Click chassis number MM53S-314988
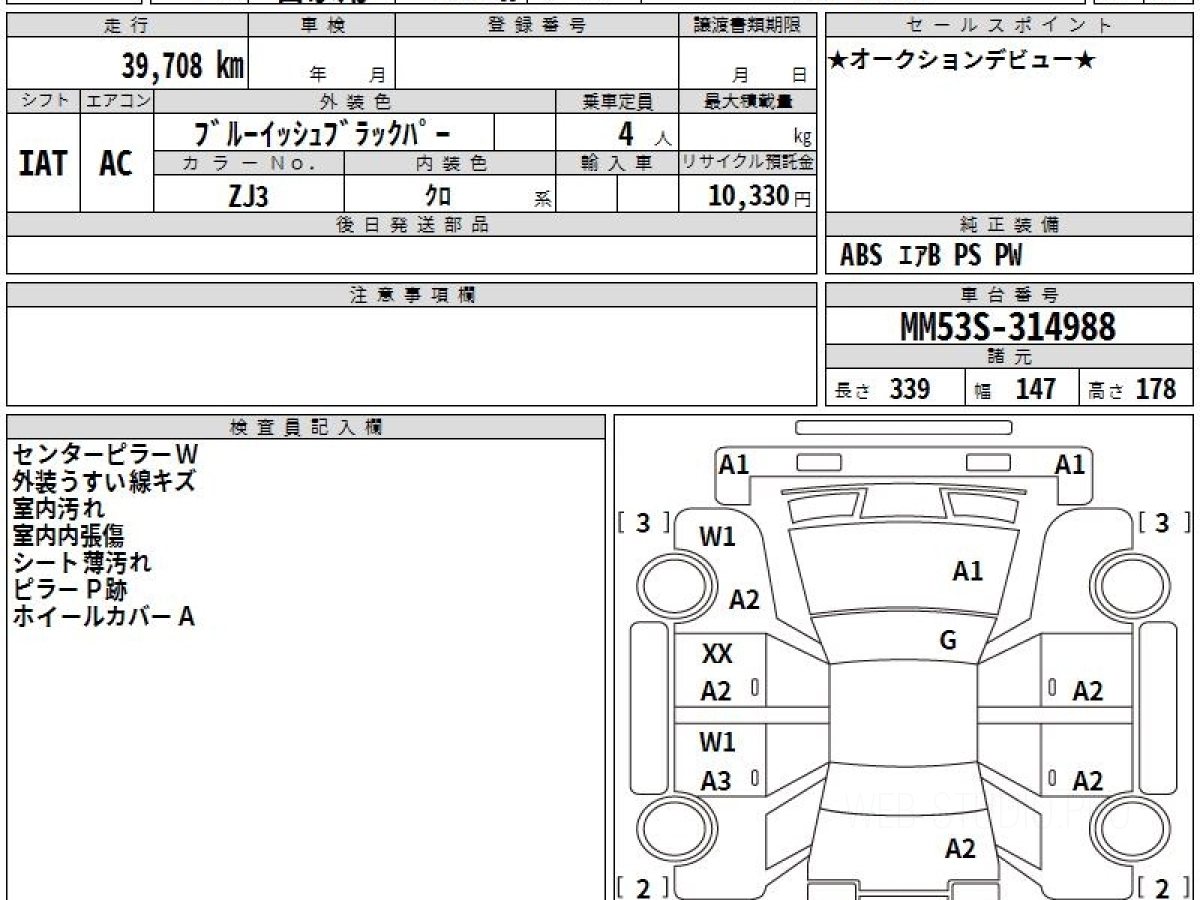This screenshot has width=1200, height=900. 1008,327
